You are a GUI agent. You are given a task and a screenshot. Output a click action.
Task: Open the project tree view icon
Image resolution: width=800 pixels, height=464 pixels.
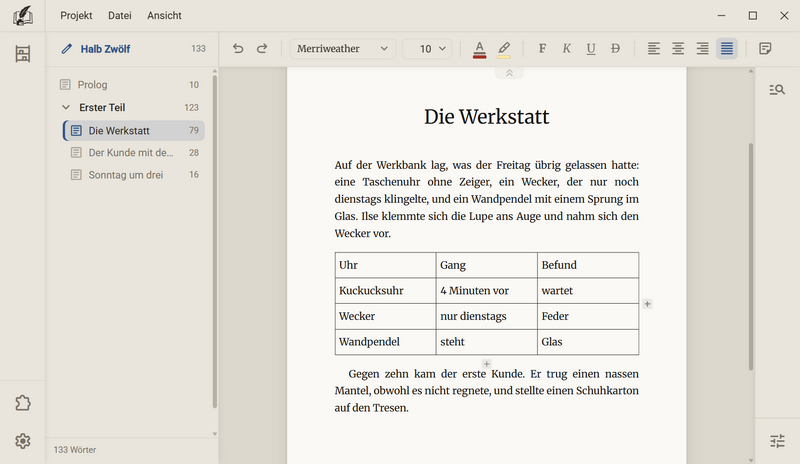[x=22, y=54]
